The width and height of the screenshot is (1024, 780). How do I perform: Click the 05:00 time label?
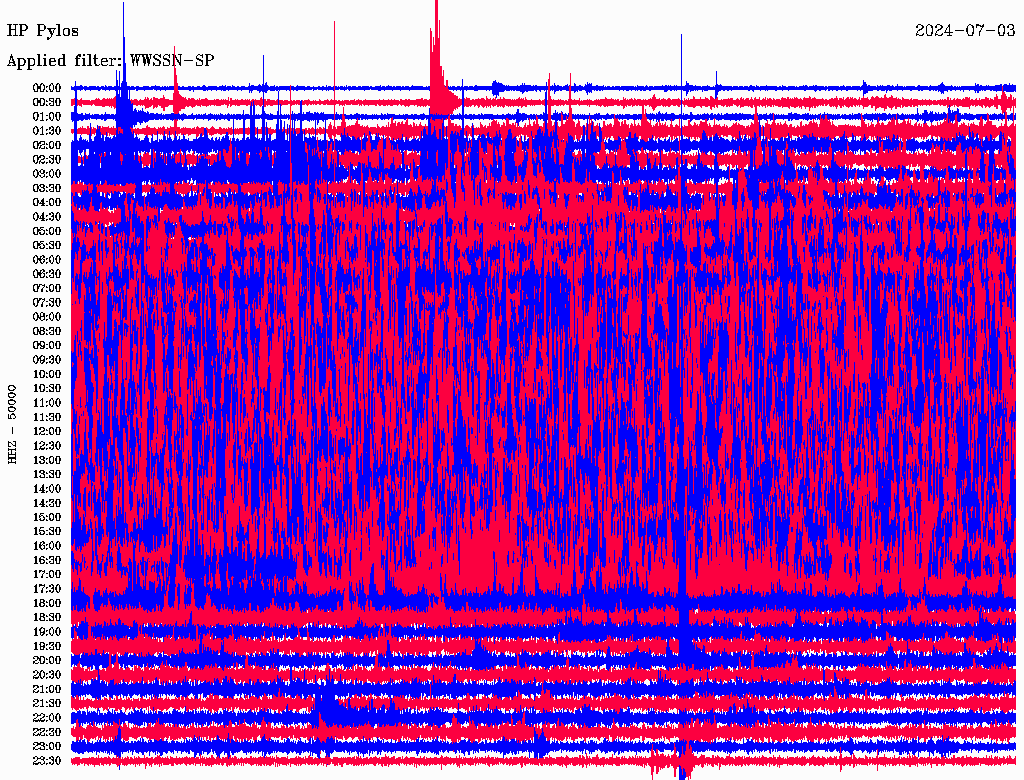pos(46,231)
